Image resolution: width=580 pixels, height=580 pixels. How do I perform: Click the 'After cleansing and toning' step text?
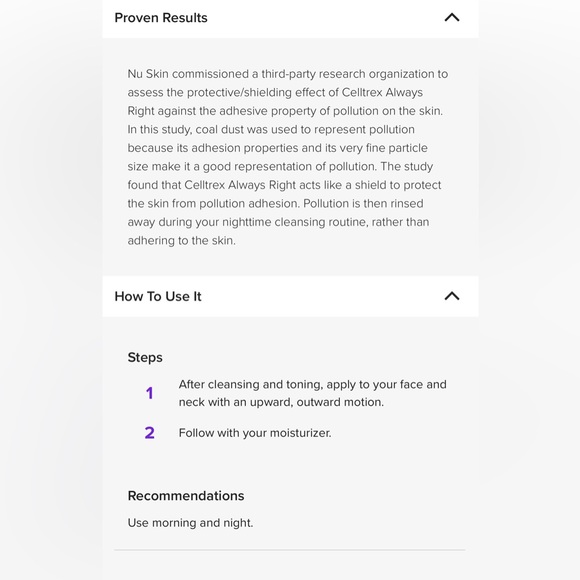pyautogui.click(x=313, y=393)
